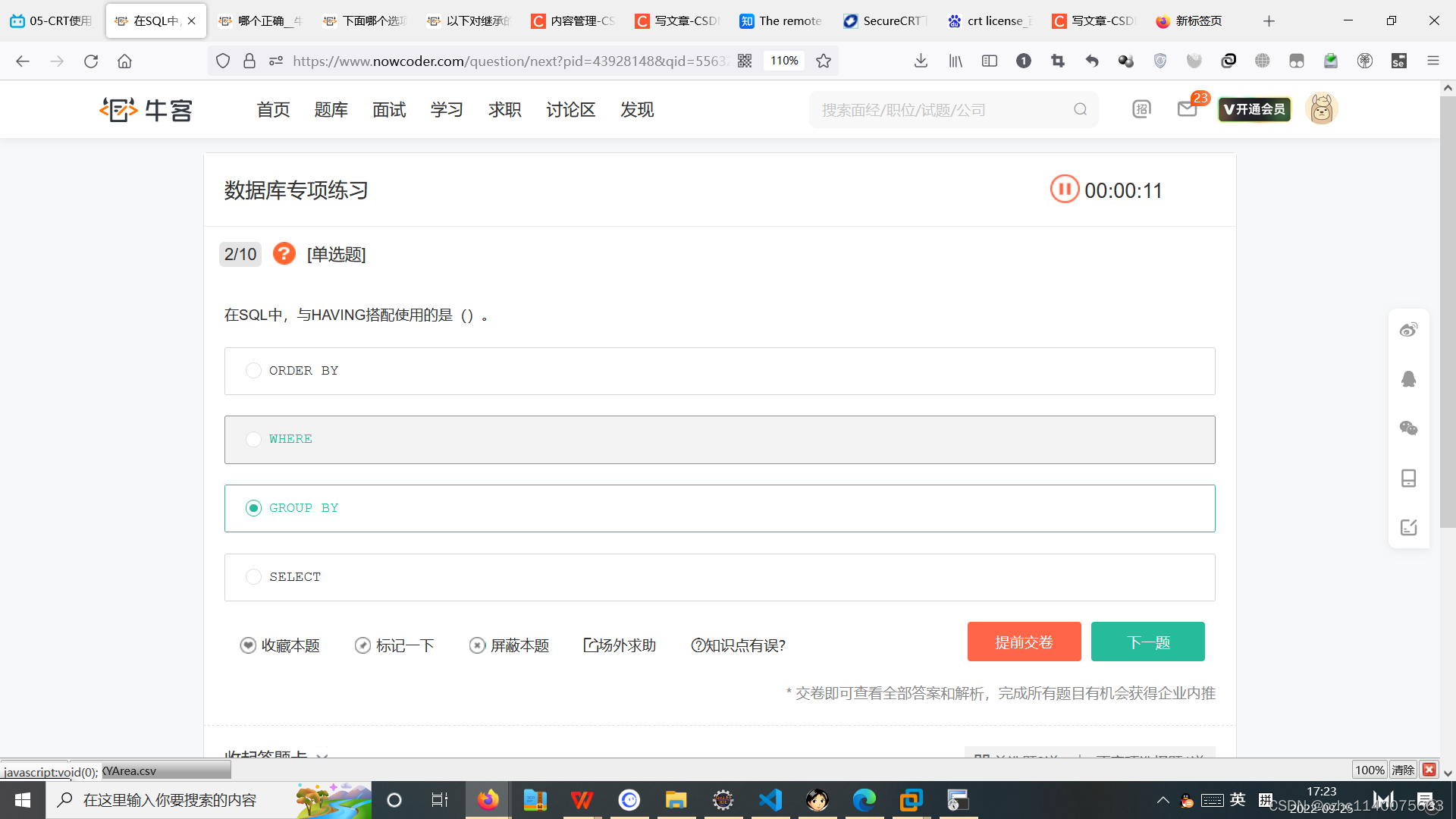Select the GROUP BY radio button
This screenshot has width=1456, height=819.
tap(253, 508)
